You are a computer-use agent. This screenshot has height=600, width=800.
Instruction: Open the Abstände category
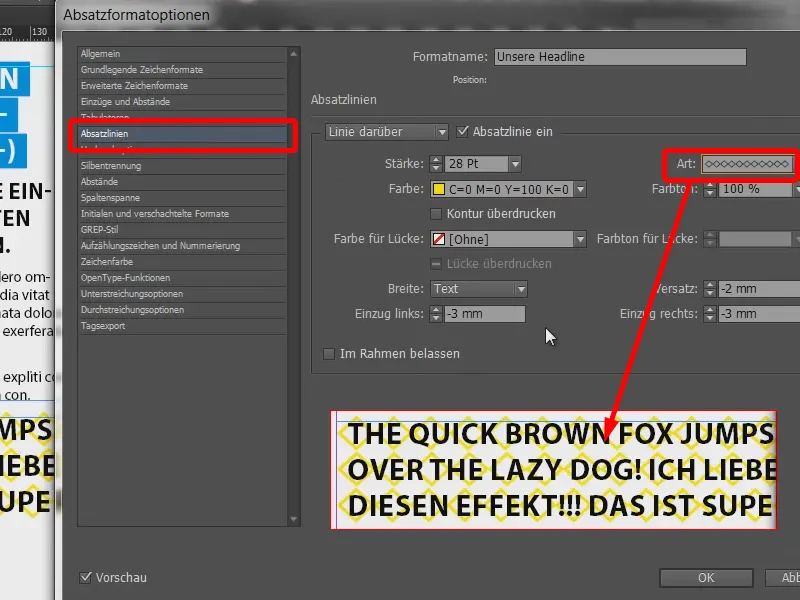pos(182,182)
